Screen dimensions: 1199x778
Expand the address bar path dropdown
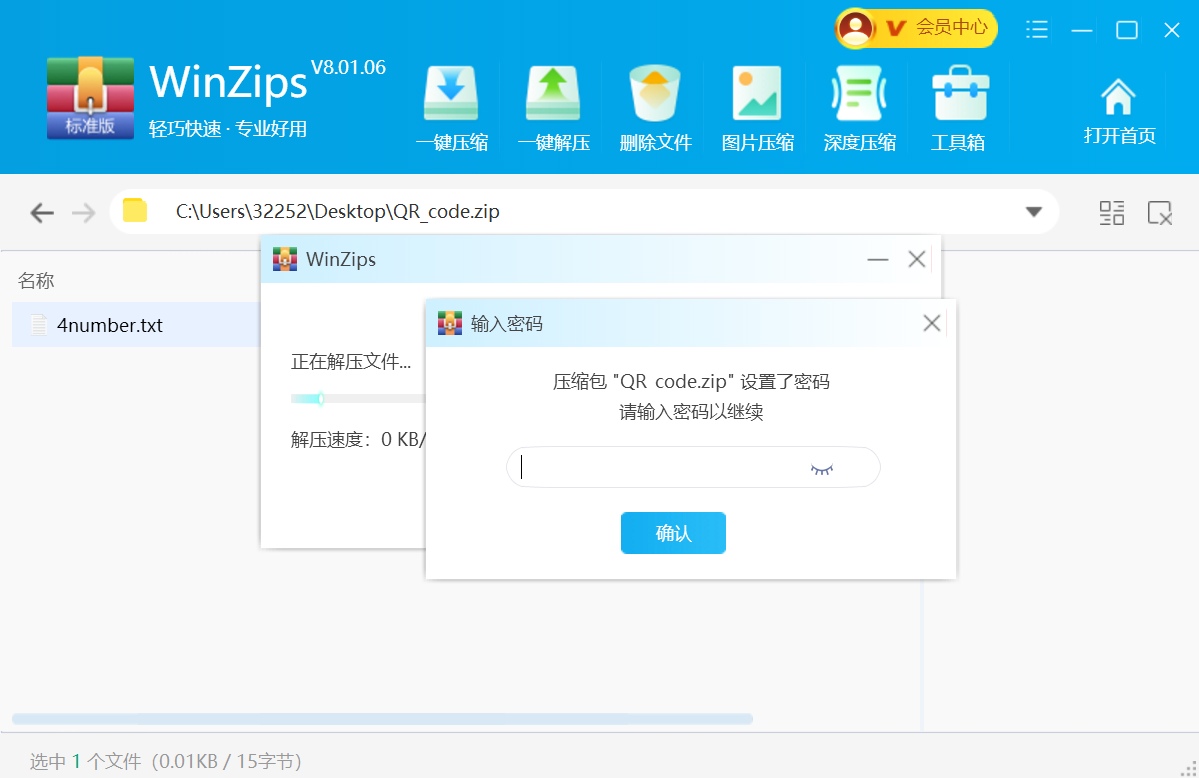pos(1033,212)
